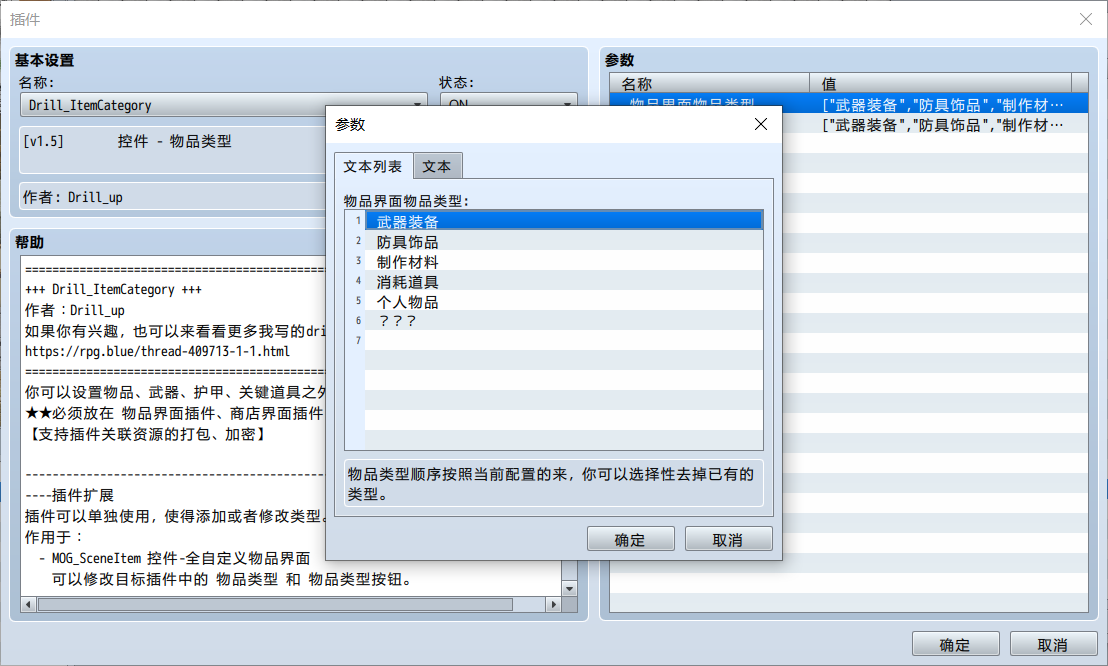This screenshot has height=666, width=1108.
Task: Select list entry 个人物品
Action: 564,301
